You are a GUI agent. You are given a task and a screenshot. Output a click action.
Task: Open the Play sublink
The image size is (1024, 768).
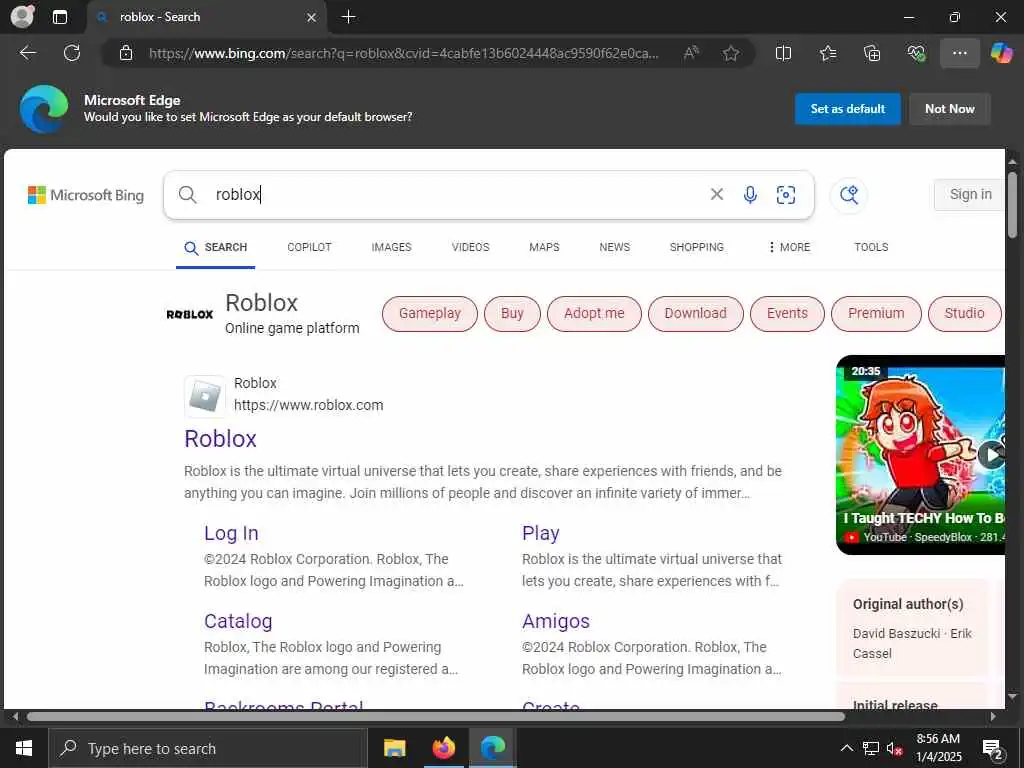tap(541, 533)
